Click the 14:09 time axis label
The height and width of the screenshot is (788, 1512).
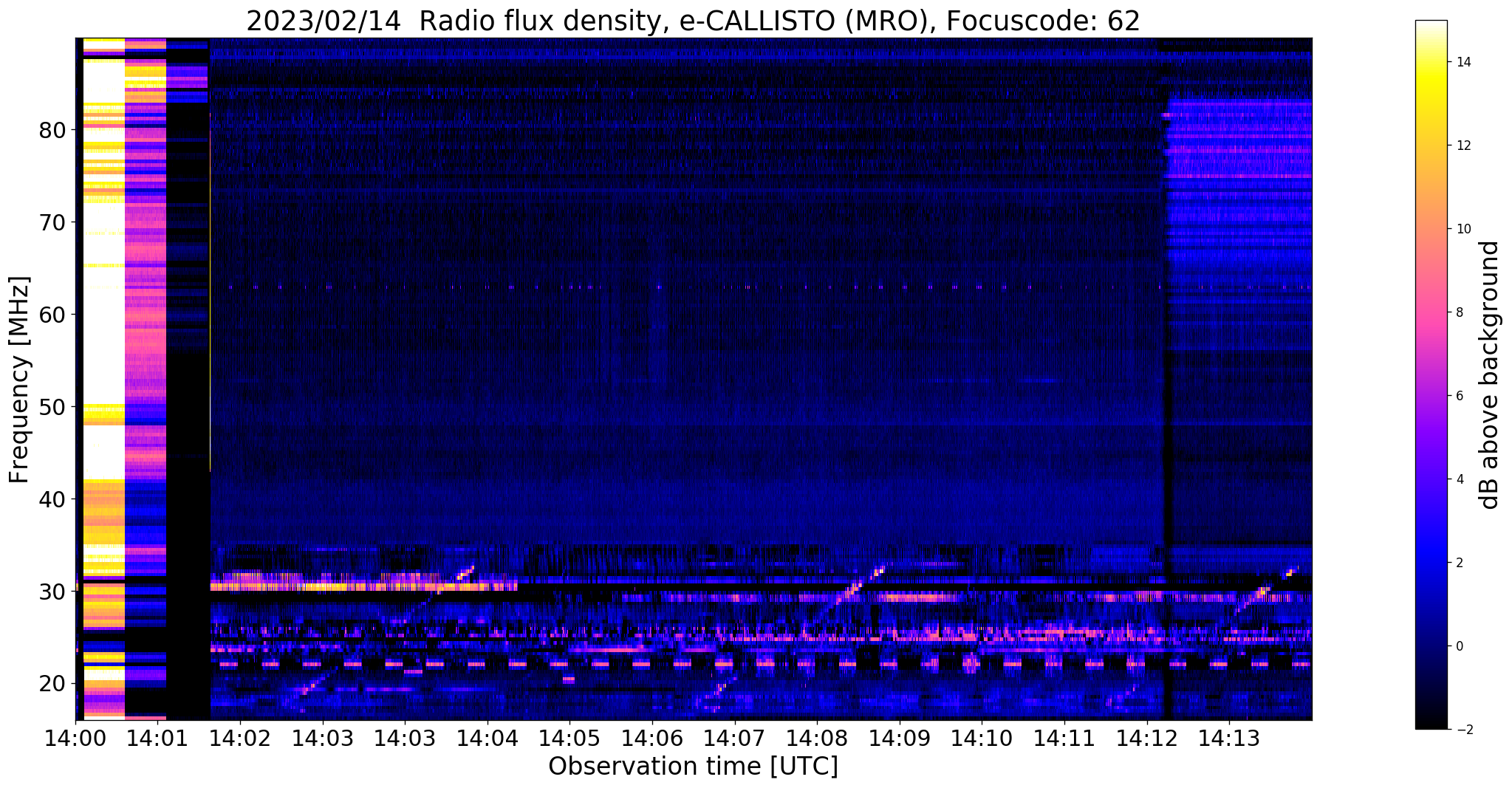[x=899, y=737]
